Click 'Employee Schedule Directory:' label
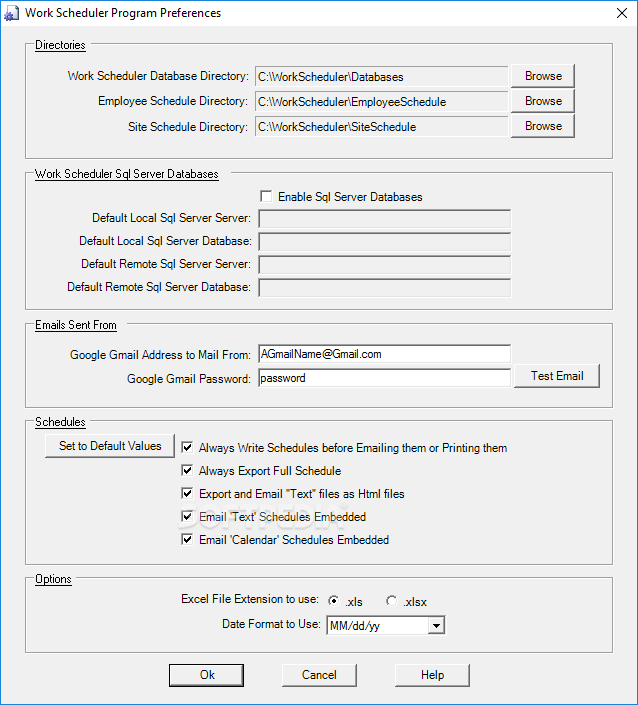 [x=173, y=101]
